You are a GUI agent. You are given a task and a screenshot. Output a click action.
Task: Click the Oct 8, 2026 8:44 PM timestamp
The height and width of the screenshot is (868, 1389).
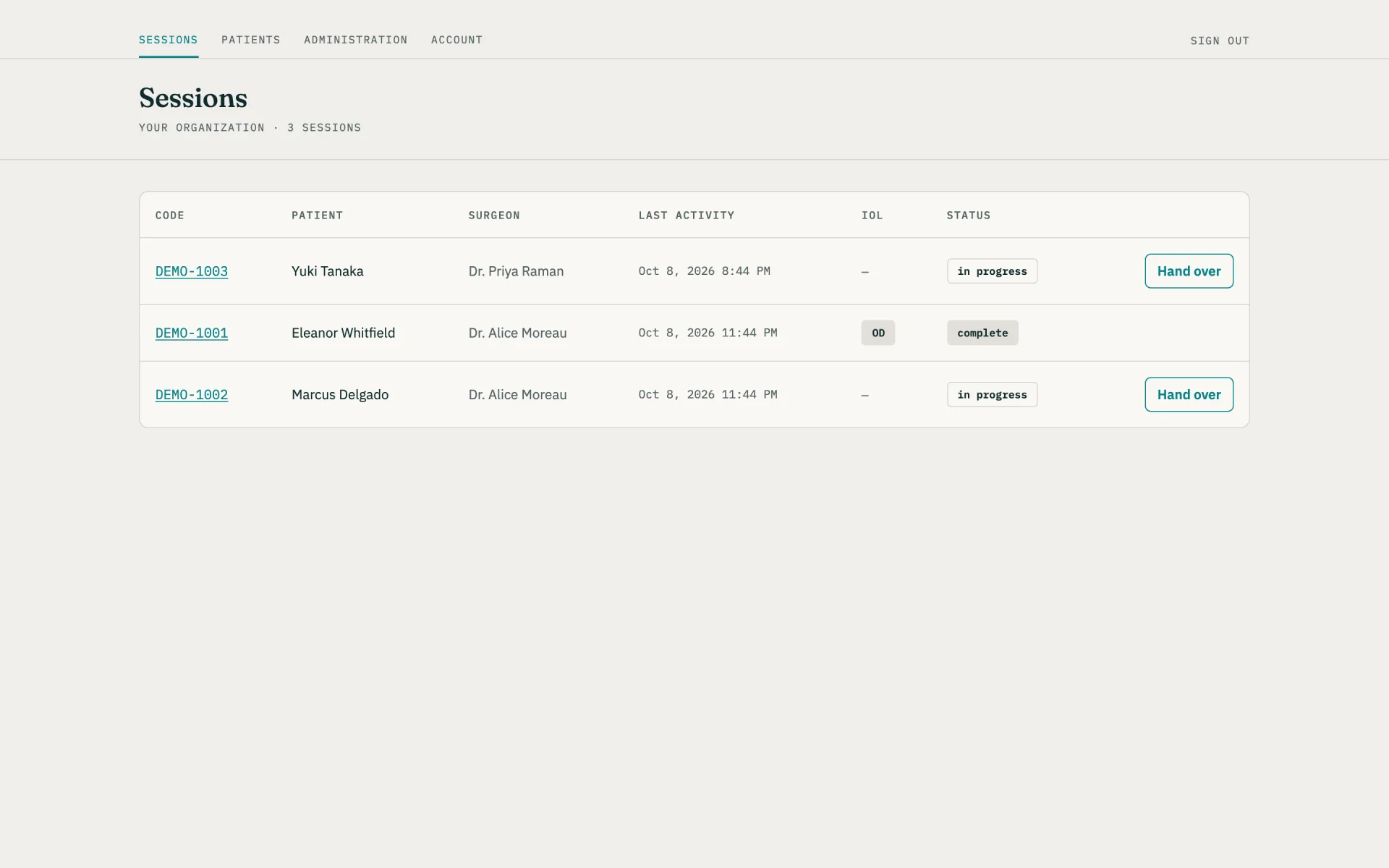point(704,271)
